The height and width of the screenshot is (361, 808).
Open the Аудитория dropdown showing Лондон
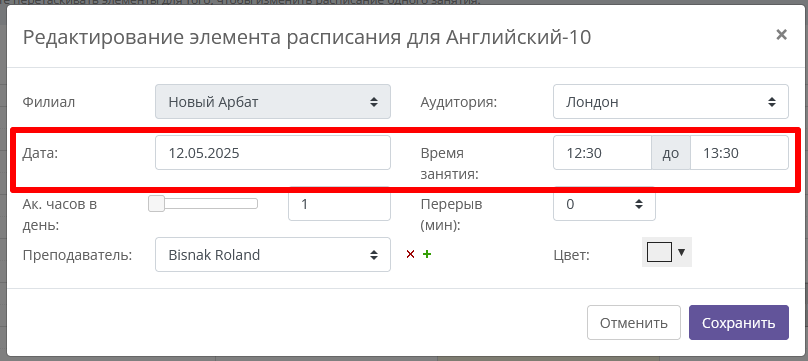pos(670,101)
